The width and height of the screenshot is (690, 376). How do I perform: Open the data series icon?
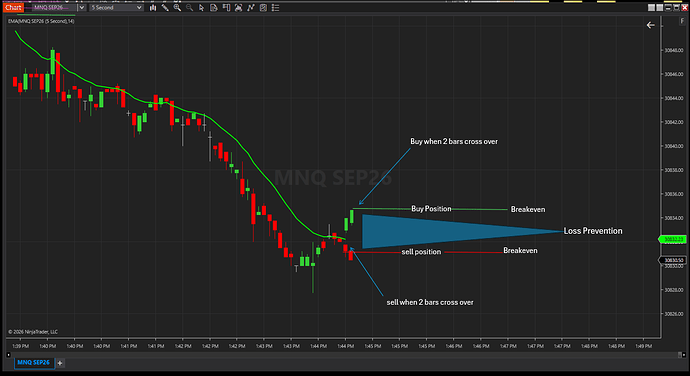click(213, 7)
